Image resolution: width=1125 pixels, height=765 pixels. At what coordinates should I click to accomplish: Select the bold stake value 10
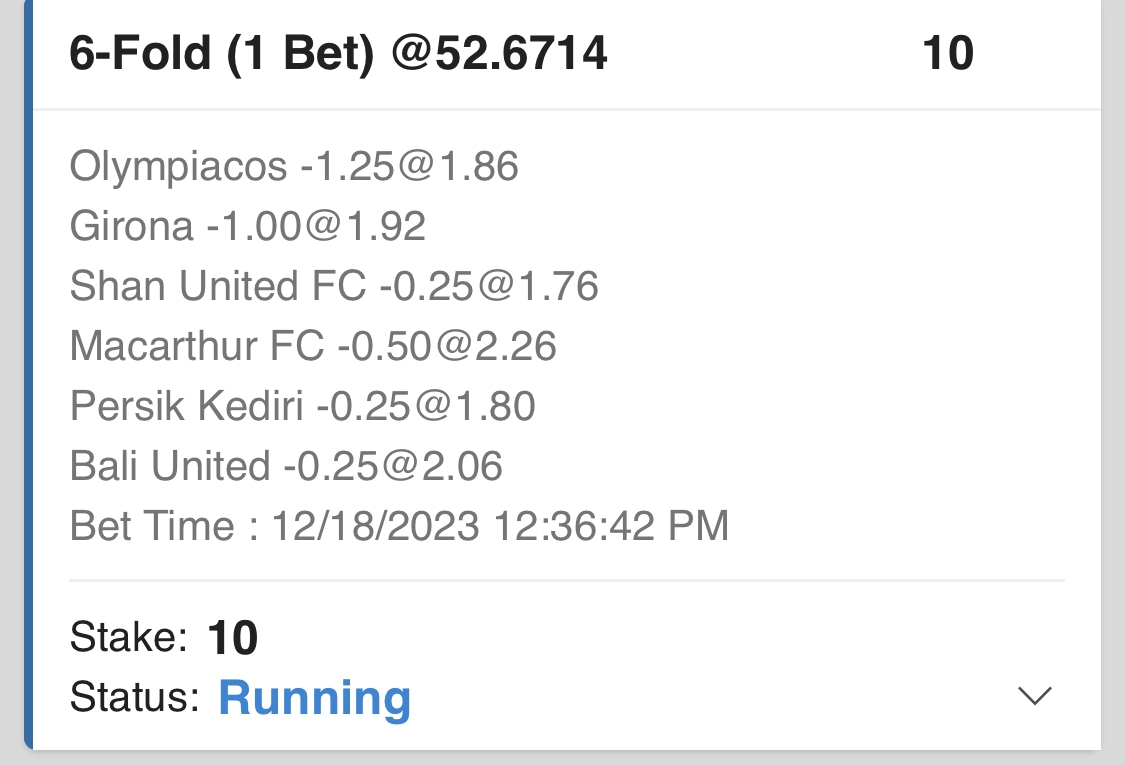pyautogui.click(x=232, y=638)
